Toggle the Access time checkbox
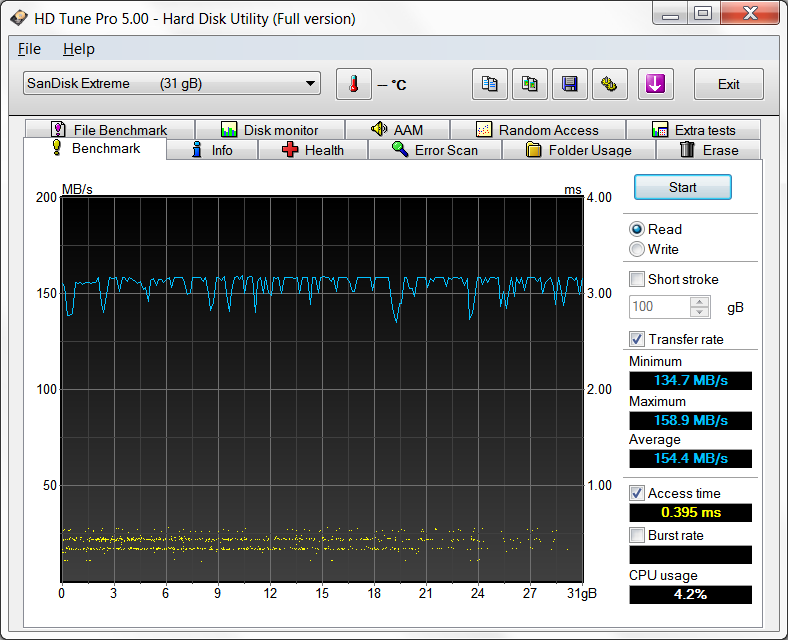 [637, 493]
